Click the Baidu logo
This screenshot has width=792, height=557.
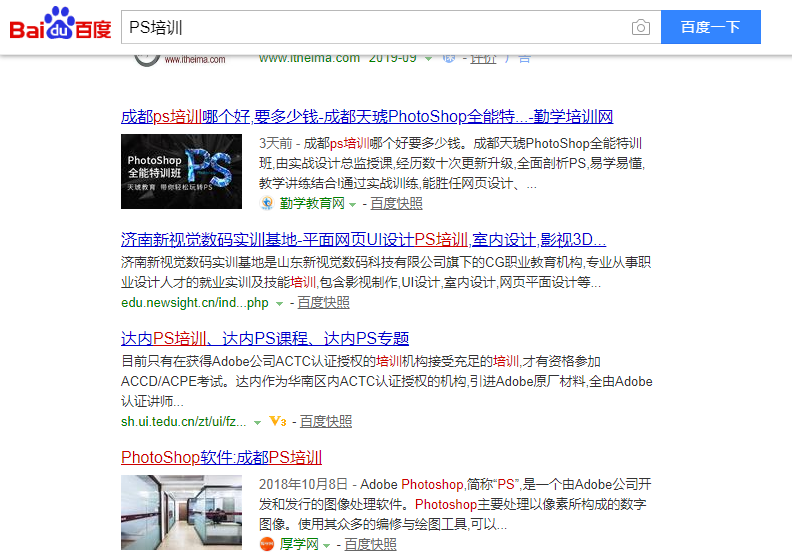pos(61,23)
